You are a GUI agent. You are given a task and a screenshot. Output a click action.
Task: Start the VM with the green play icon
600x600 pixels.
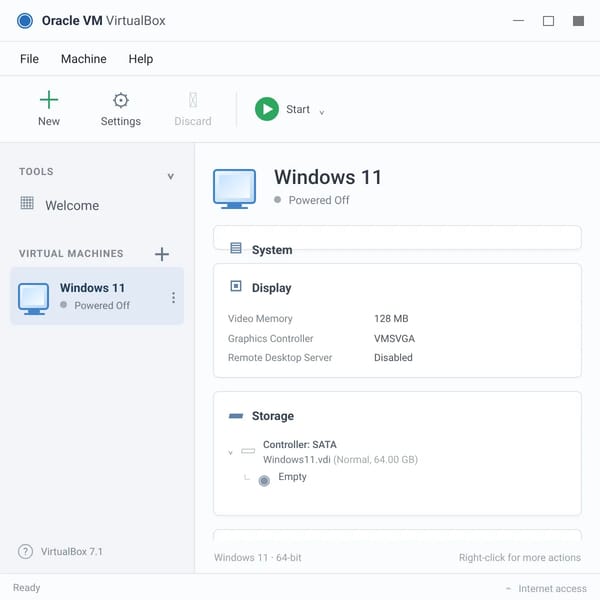coord(267,109)
